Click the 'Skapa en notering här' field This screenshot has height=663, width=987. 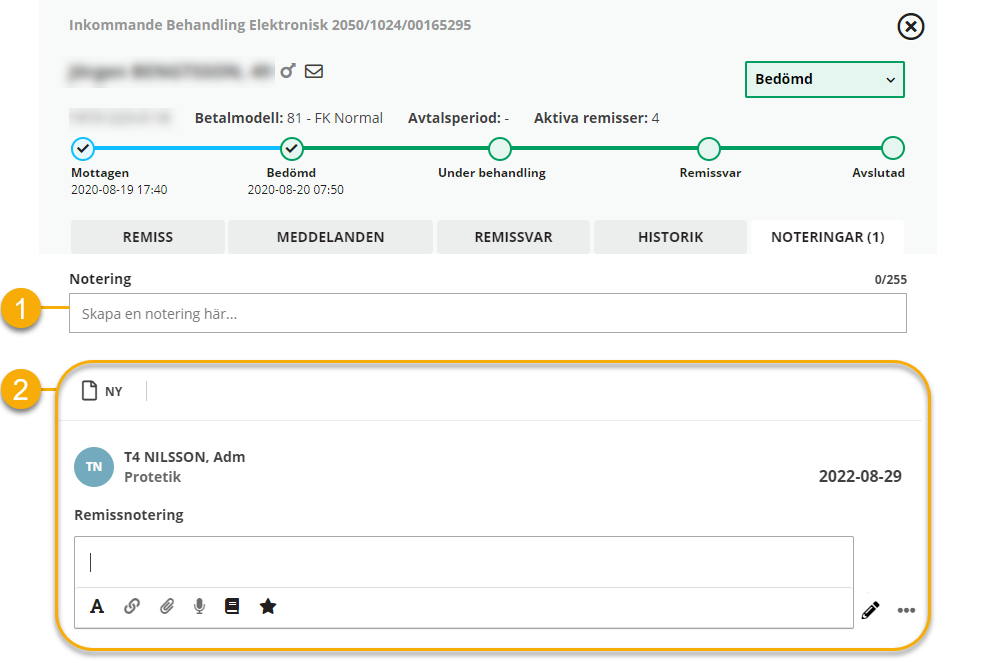tap(487, 313)
